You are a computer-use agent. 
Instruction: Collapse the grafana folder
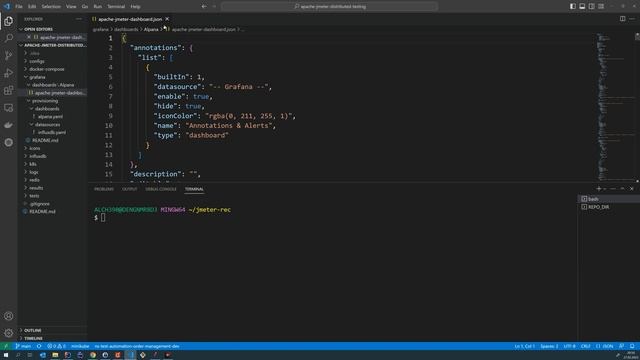click(37, 77)
